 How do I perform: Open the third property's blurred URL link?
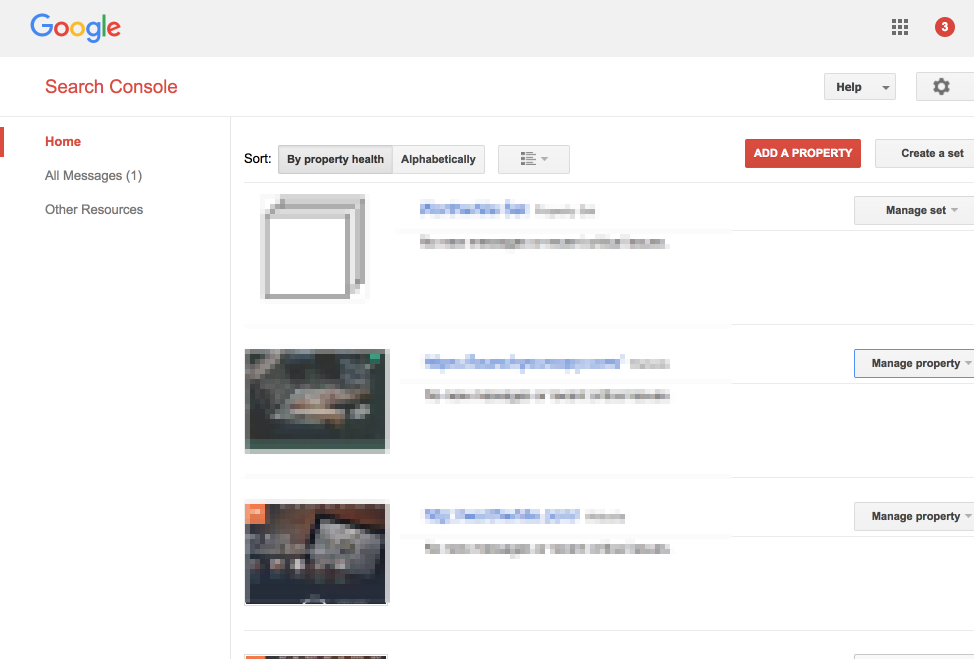pos(502,516)
